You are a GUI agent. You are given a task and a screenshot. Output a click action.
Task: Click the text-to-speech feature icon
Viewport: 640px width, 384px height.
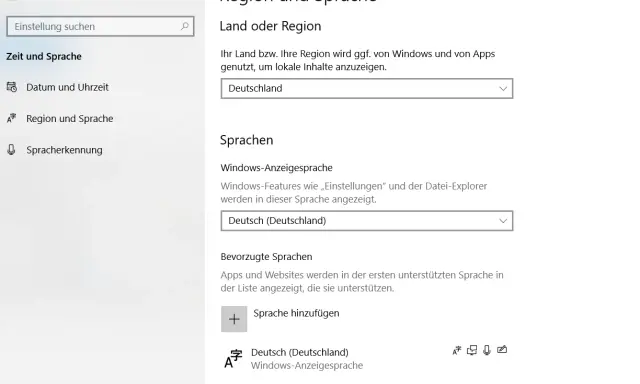(472, 350)
